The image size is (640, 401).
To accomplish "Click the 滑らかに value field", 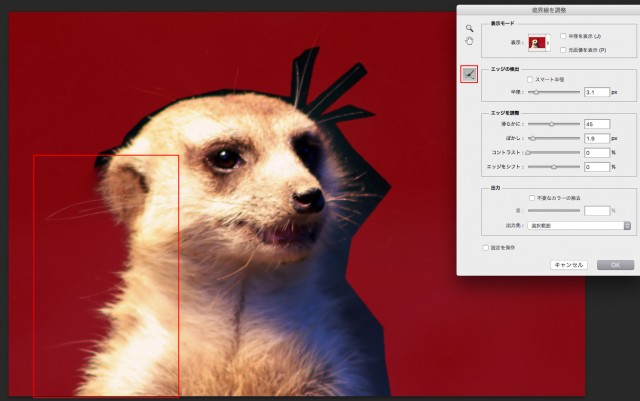I will (x=596, y=124).
